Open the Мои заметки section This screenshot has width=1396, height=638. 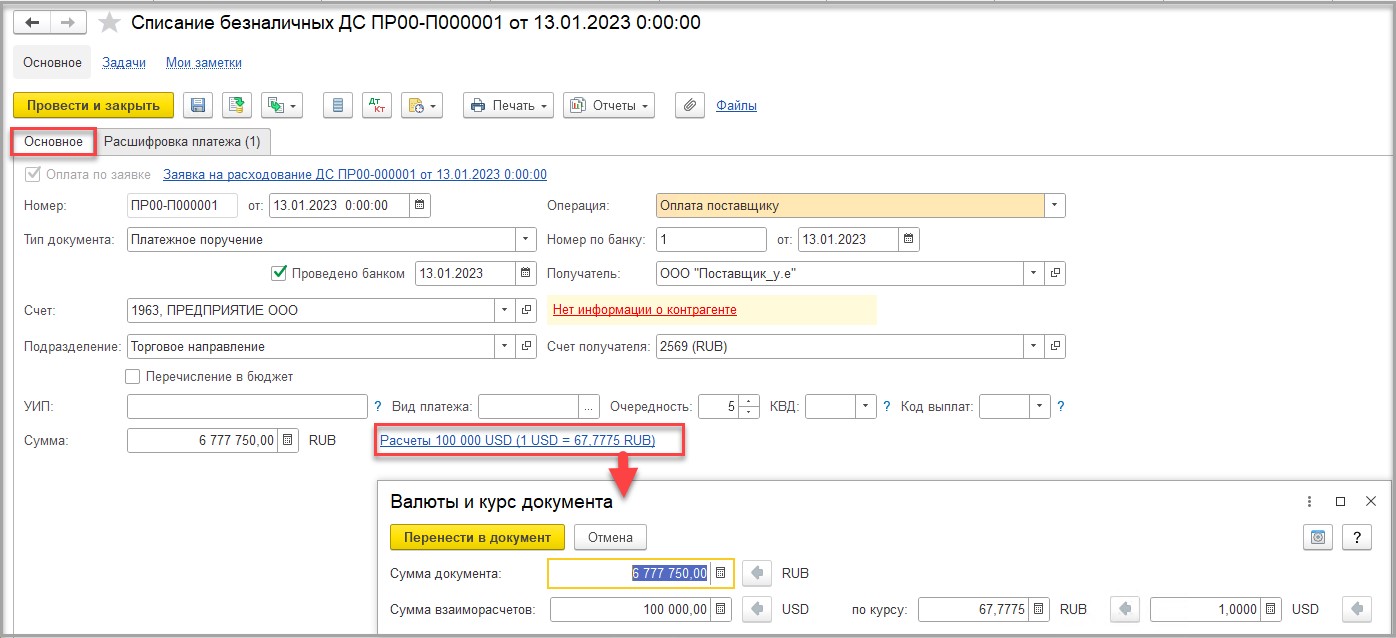coord(203,63)
